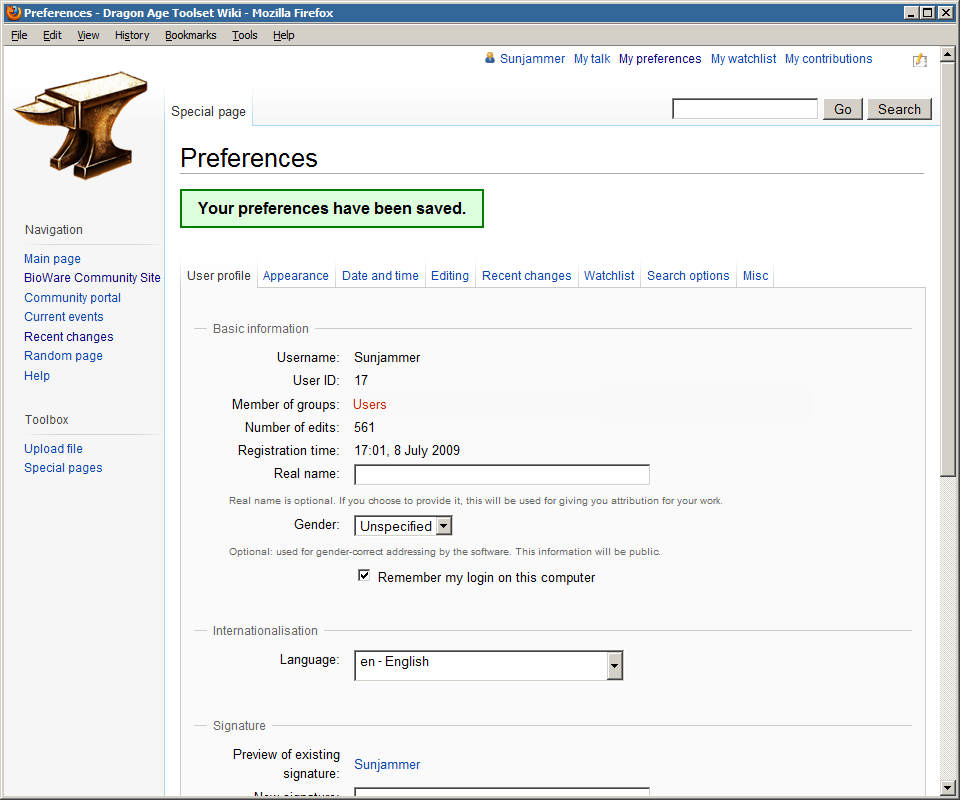The image size is (960, 800).
Task: Switch to the Appearance tab
Action: tap(295, 276)
